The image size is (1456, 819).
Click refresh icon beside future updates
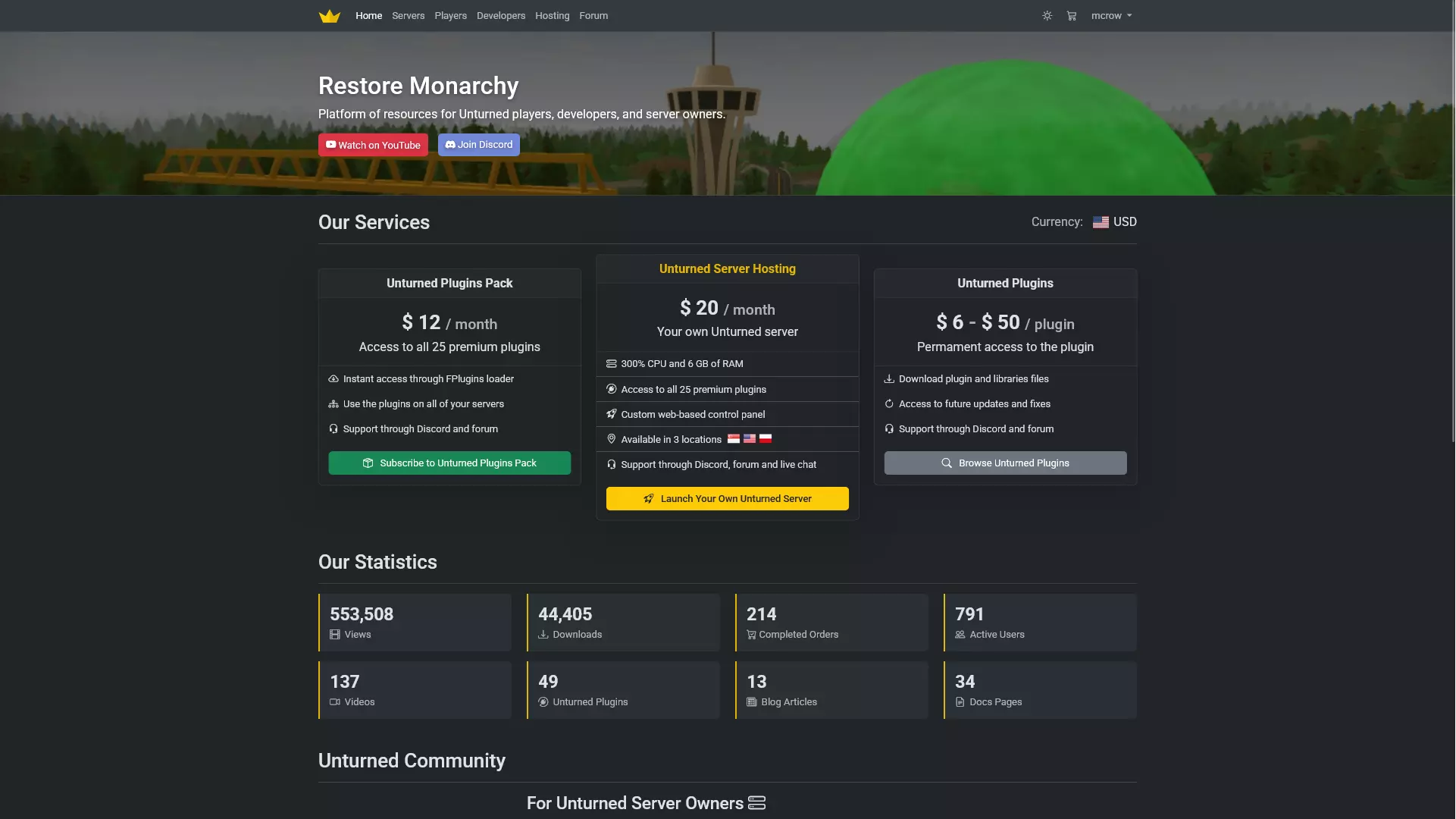pyautogui.click(x=889, y=404)
